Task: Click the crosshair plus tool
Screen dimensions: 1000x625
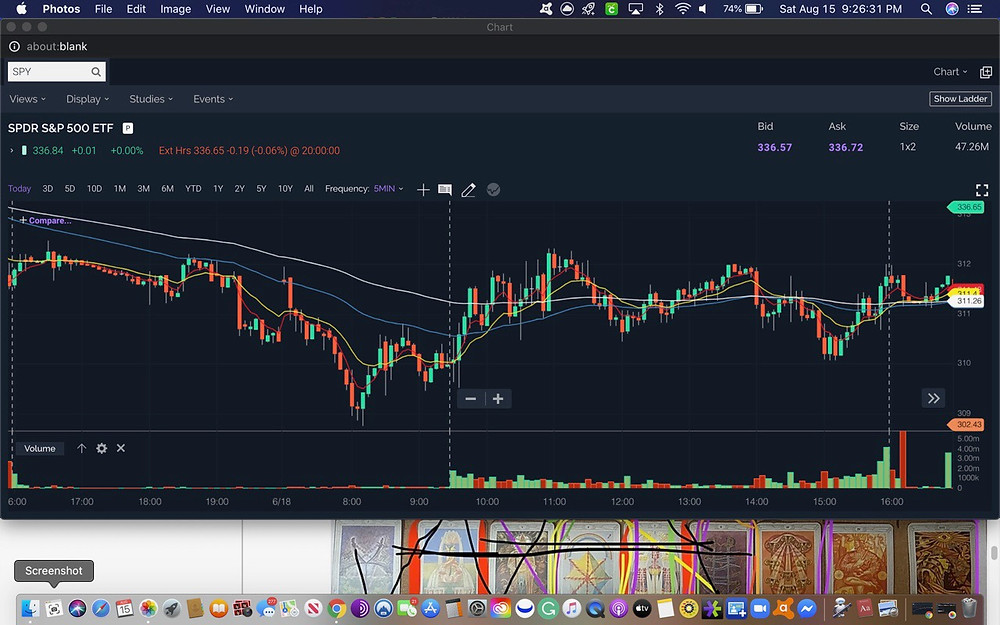Action: pyautogui.click(x=423, y=189)
